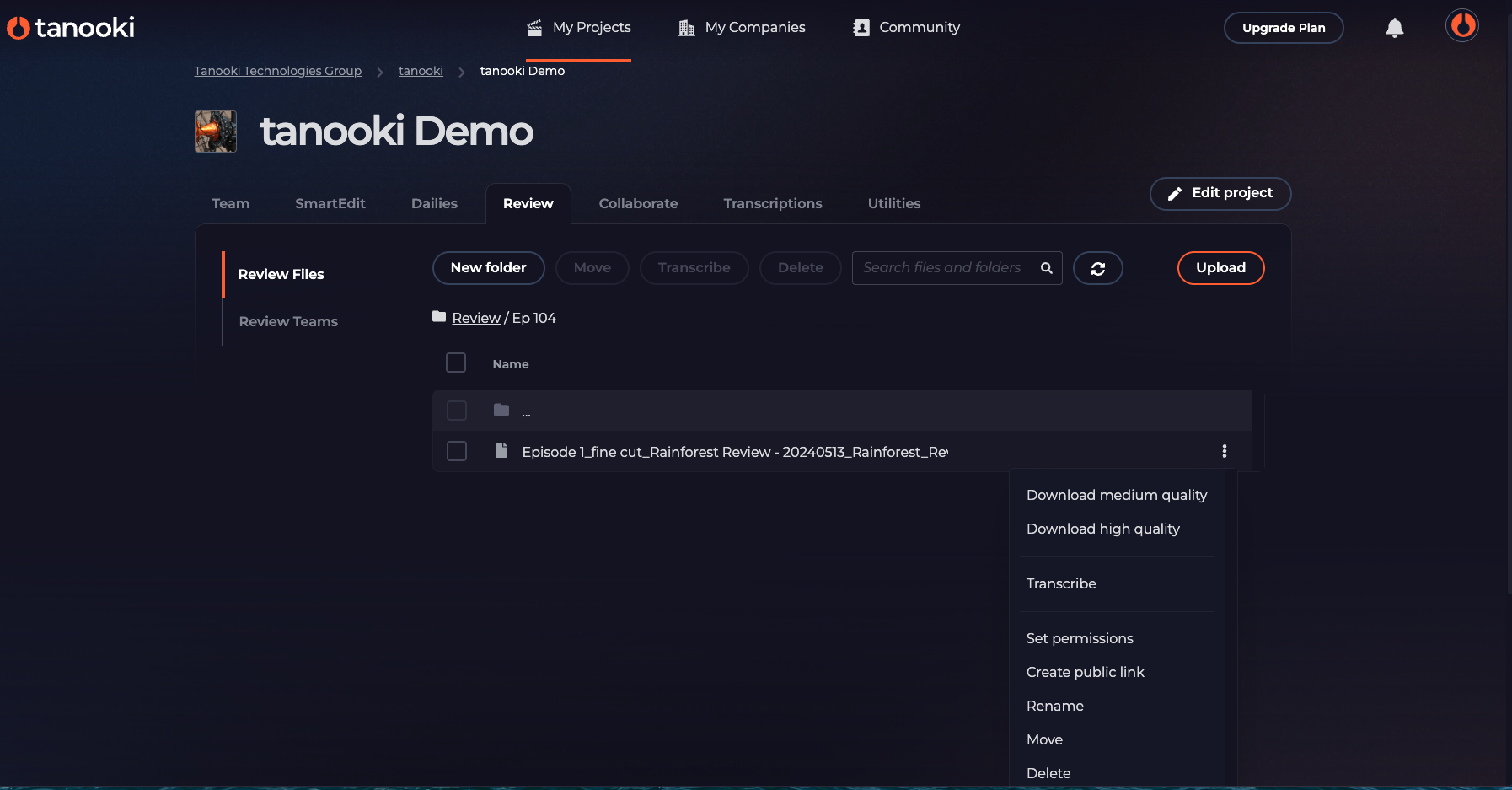
Task: Click the search magnifier icon
Action: [1046, 268]
